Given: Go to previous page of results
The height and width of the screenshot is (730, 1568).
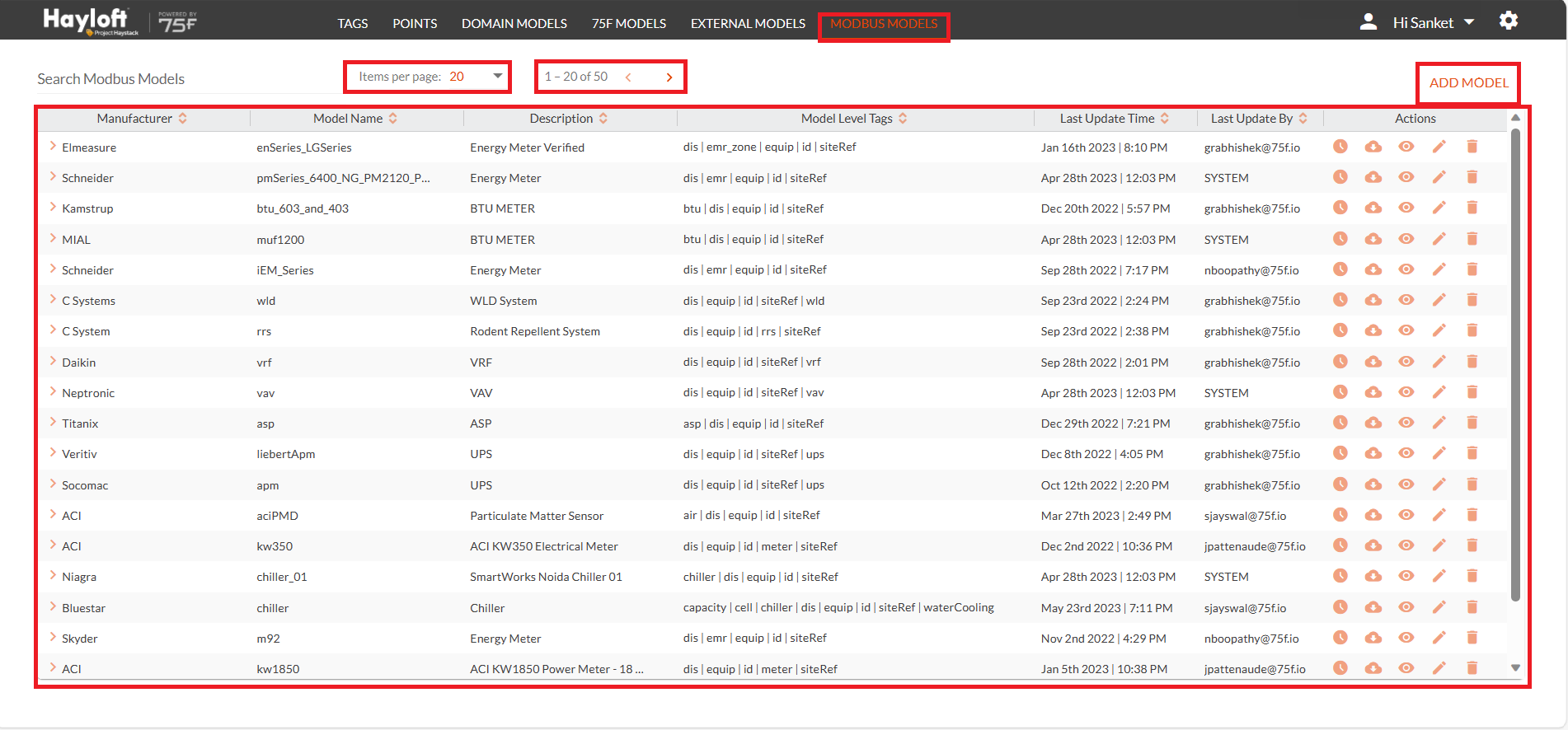Looking at the screenshot, I should 628,77.
